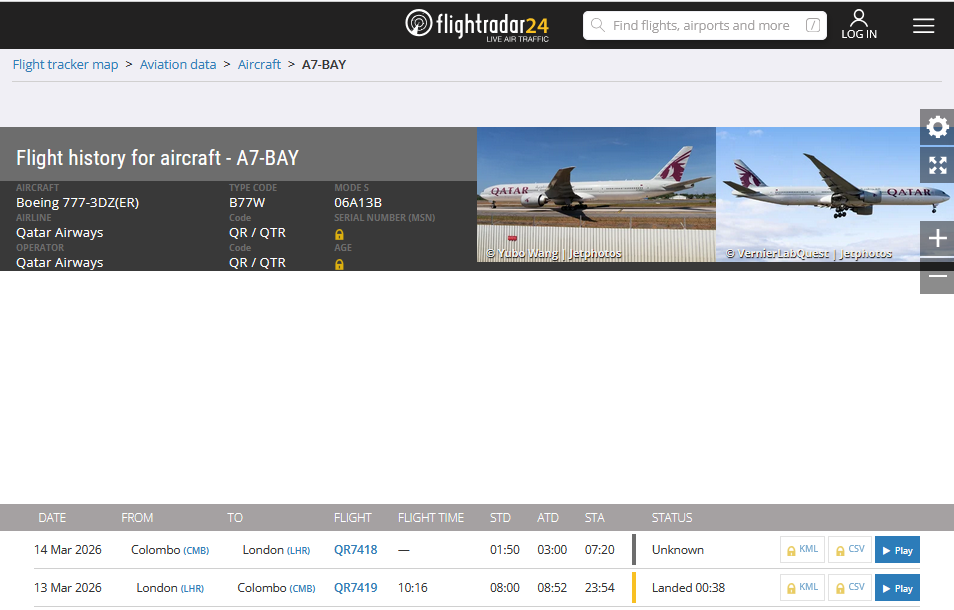Click the FLIGHT TIME column header

(x=431, y=518)
